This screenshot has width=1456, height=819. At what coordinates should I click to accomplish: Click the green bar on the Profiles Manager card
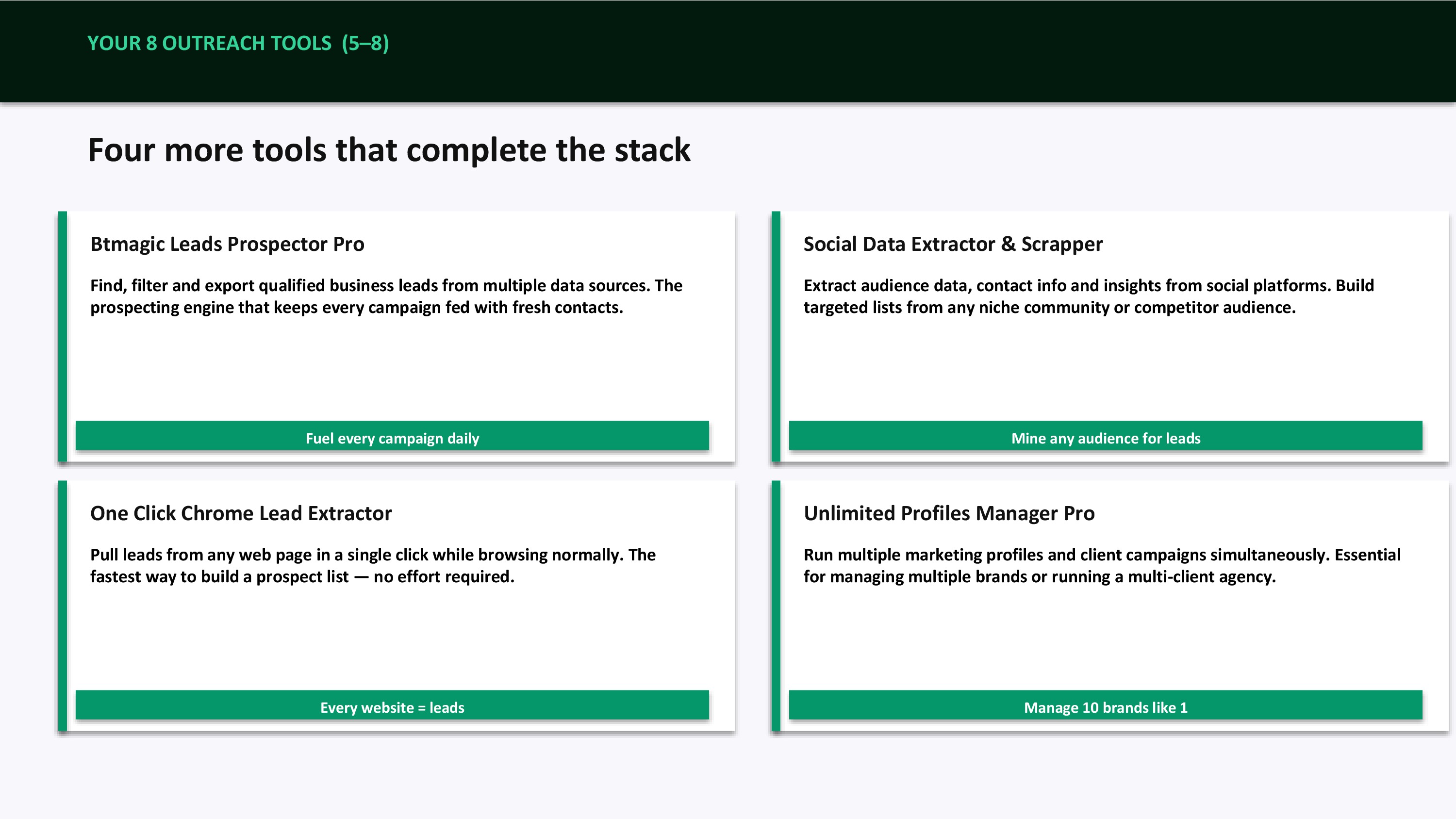pyautogui.click(x=776, y=606)
